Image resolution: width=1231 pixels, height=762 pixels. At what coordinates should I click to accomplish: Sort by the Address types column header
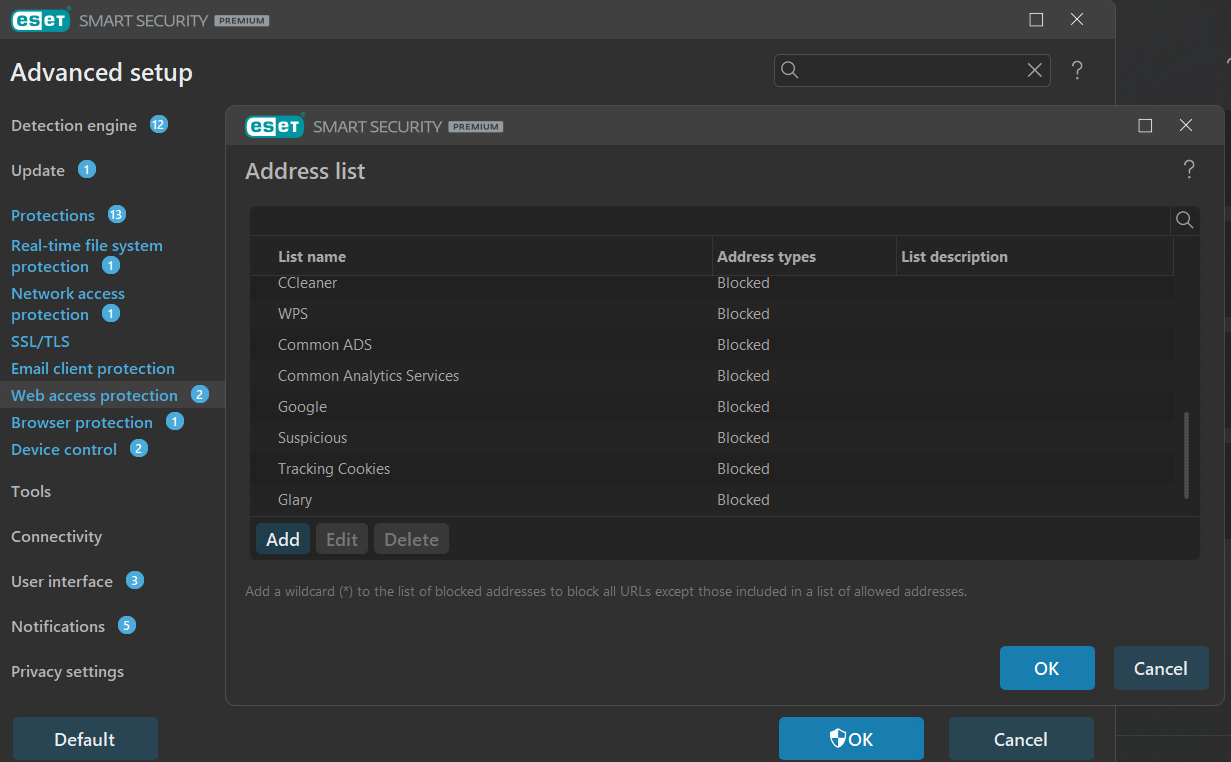767,257
